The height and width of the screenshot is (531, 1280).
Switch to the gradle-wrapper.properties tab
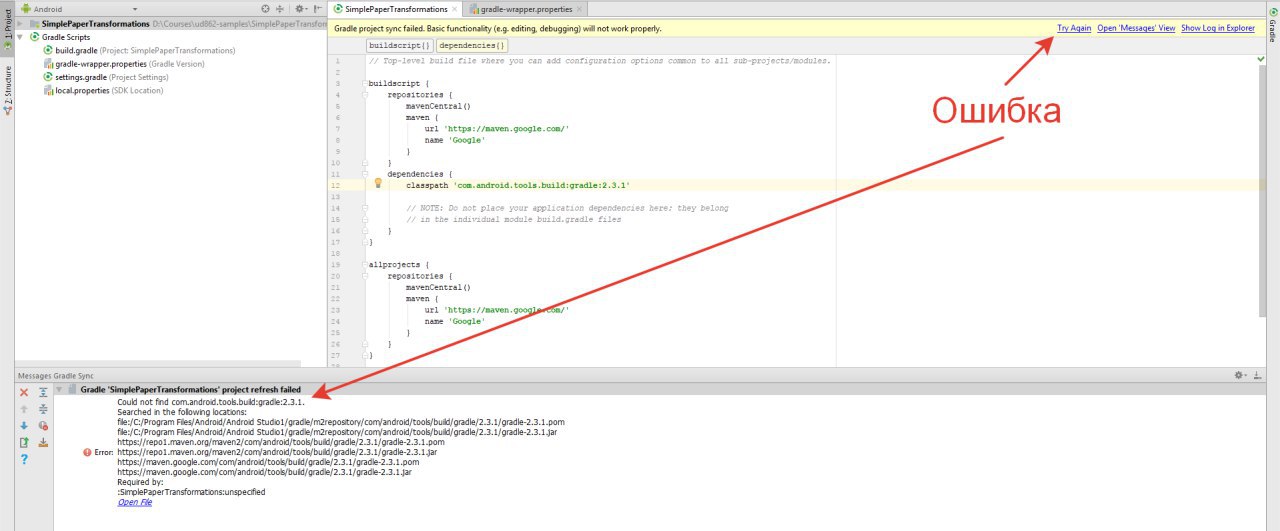pyautogui.click(x=525, y=9)
